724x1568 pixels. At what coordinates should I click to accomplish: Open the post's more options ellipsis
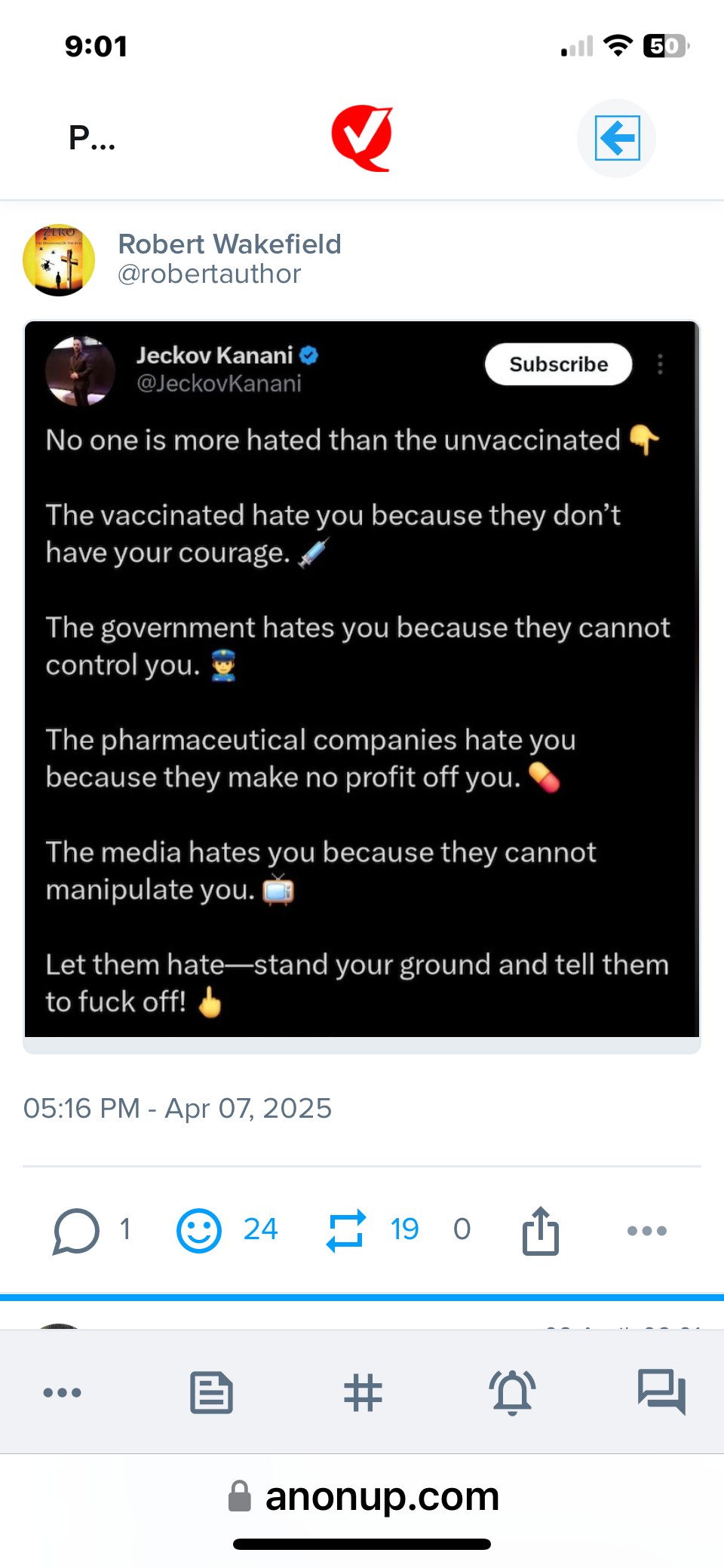click(647, 1231)
